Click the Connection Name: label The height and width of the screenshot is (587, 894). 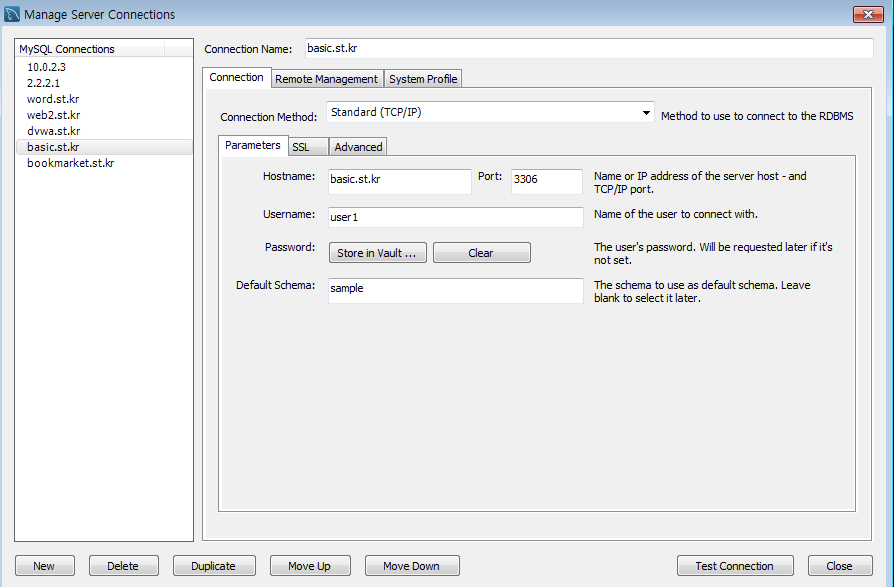point(248,50)
